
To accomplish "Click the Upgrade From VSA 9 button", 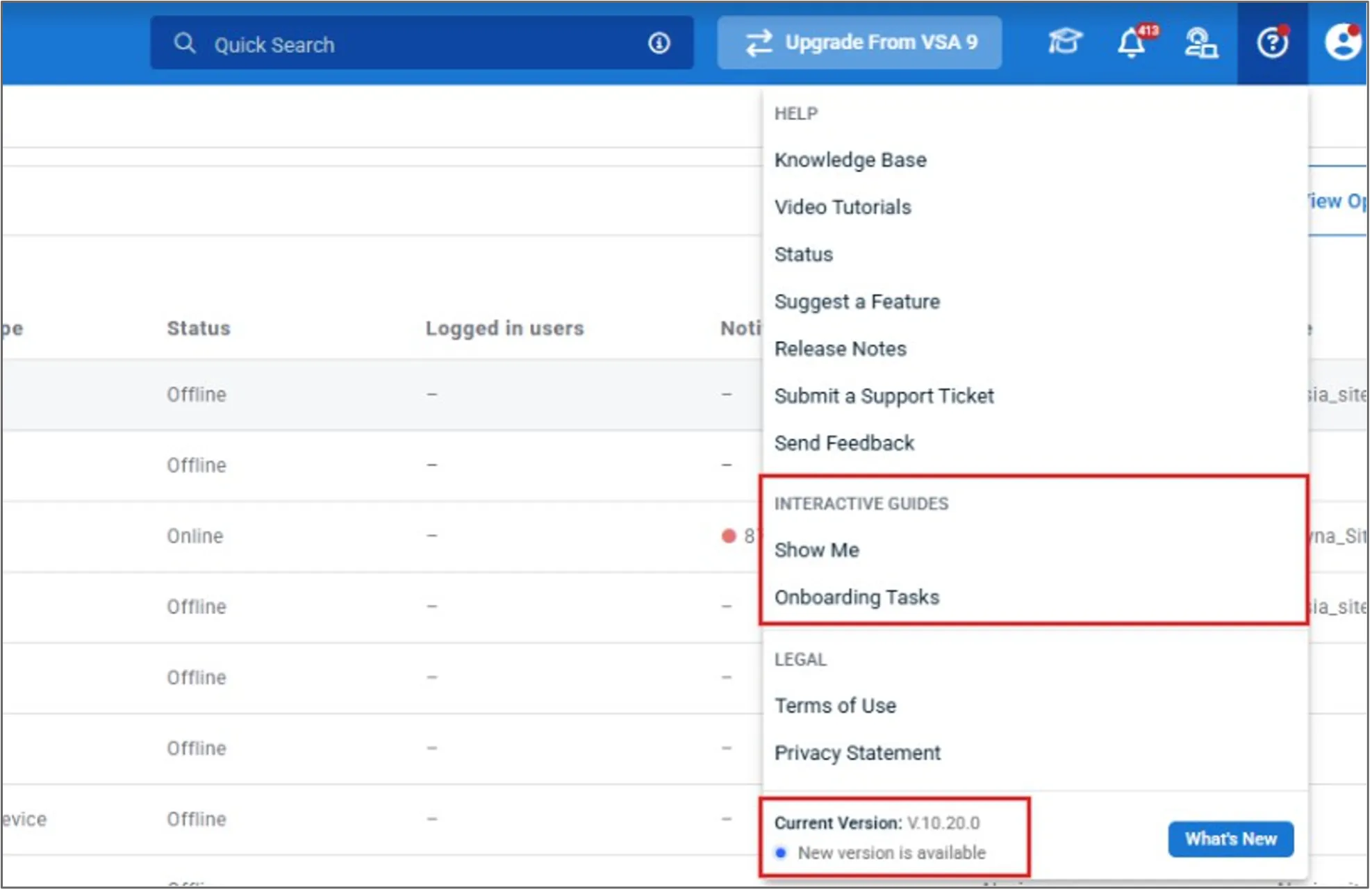I will click(859, 42).
